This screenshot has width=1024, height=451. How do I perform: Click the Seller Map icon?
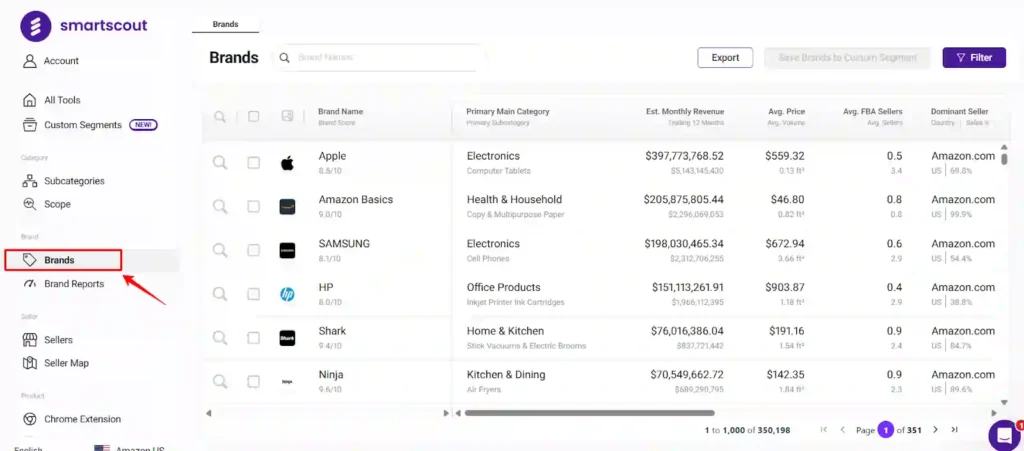pyautogui.click(x=29, y=363)
